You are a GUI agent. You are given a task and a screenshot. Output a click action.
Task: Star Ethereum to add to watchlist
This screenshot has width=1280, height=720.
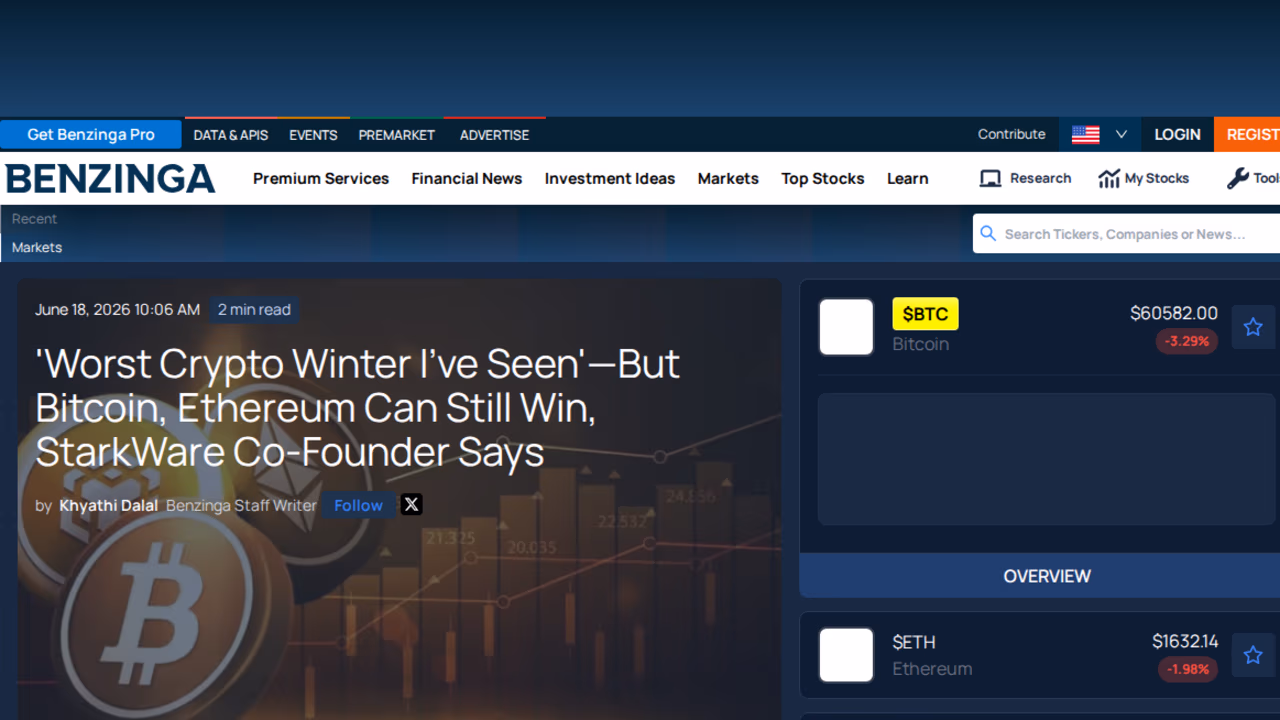click(1253, 655)
